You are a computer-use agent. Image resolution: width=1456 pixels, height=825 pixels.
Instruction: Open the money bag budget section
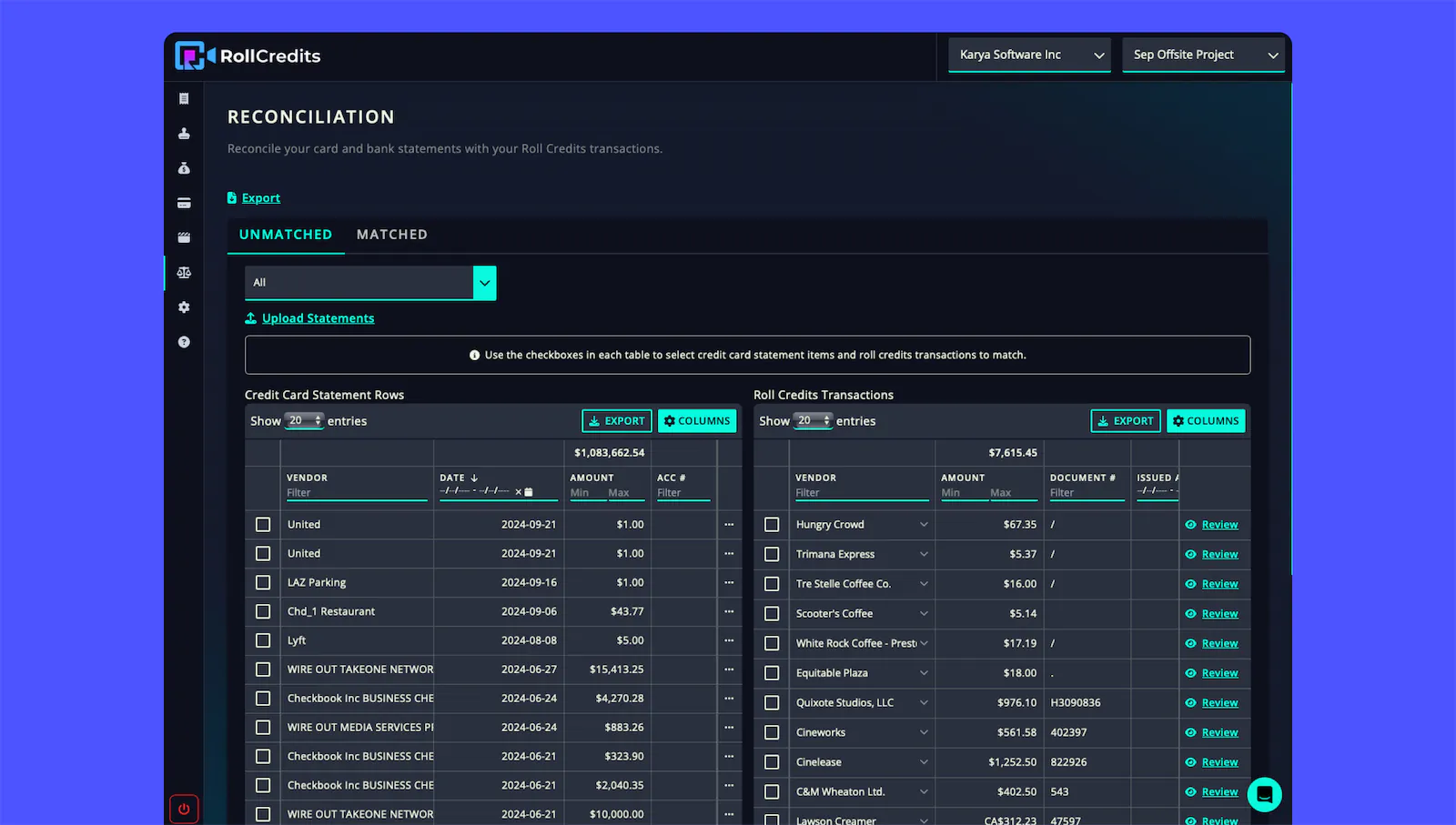(x=184, y=168)
